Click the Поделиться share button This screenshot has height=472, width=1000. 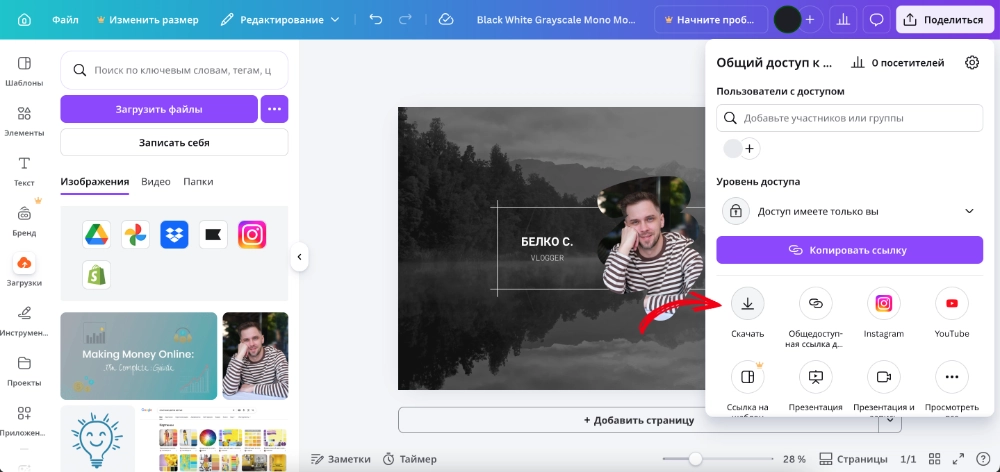(x=945, y=20)
